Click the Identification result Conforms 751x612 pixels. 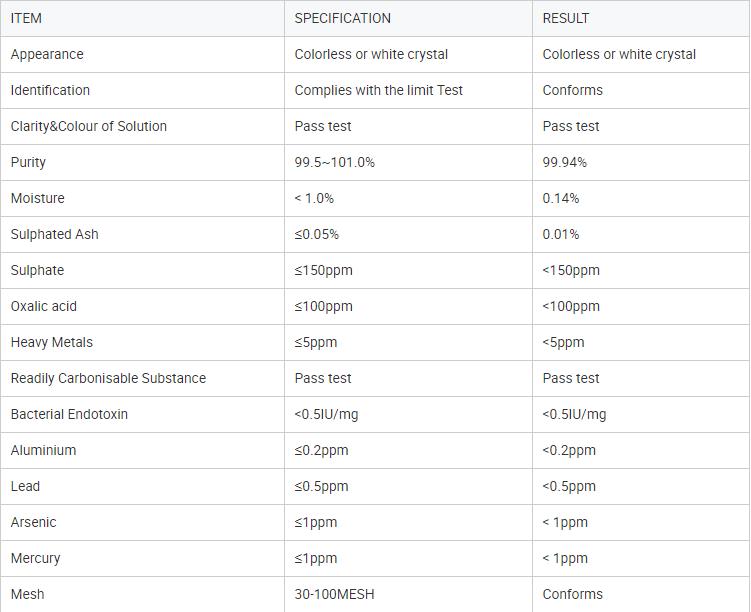(x=572, y=90)
